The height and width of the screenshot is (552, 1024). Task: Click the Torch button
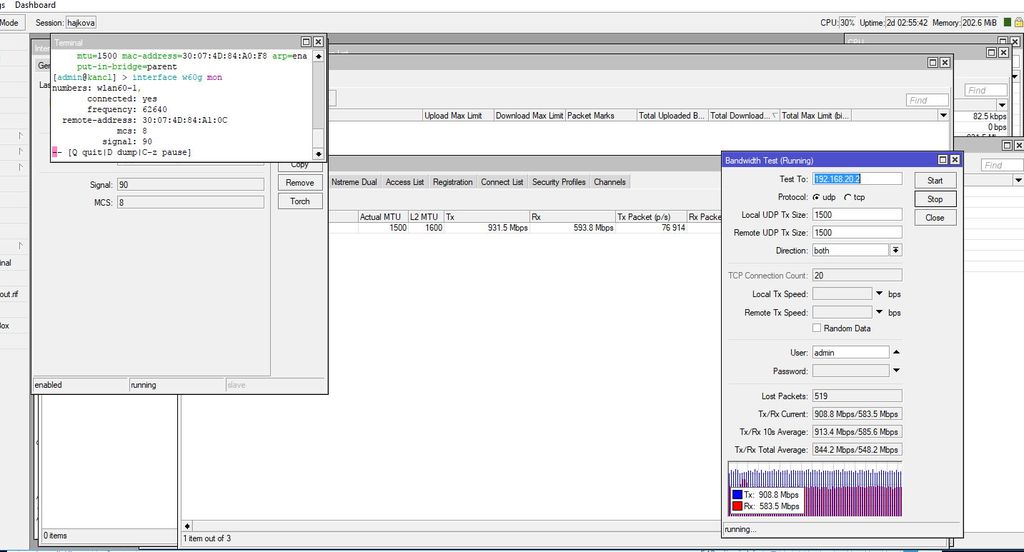pyautogui.click(x=300, y=201)
